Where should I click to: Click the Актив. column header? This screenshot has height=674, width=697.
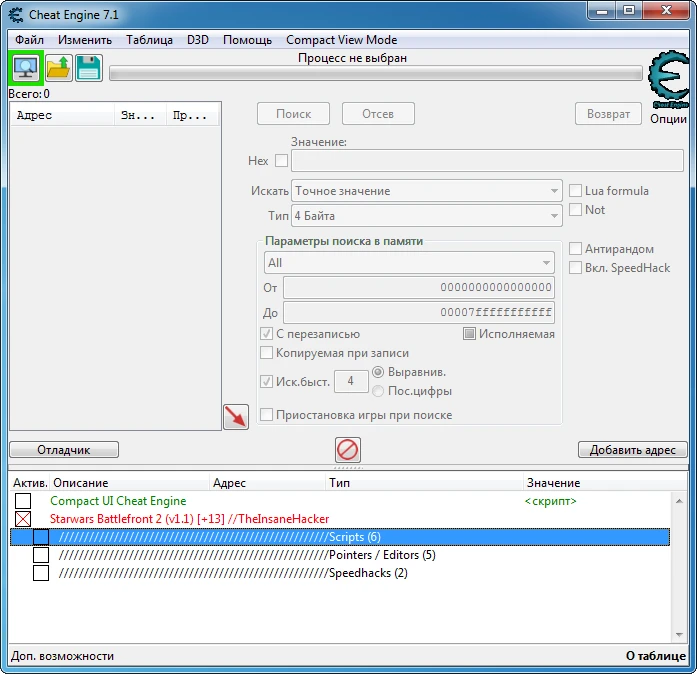click(x=30, y=483)
